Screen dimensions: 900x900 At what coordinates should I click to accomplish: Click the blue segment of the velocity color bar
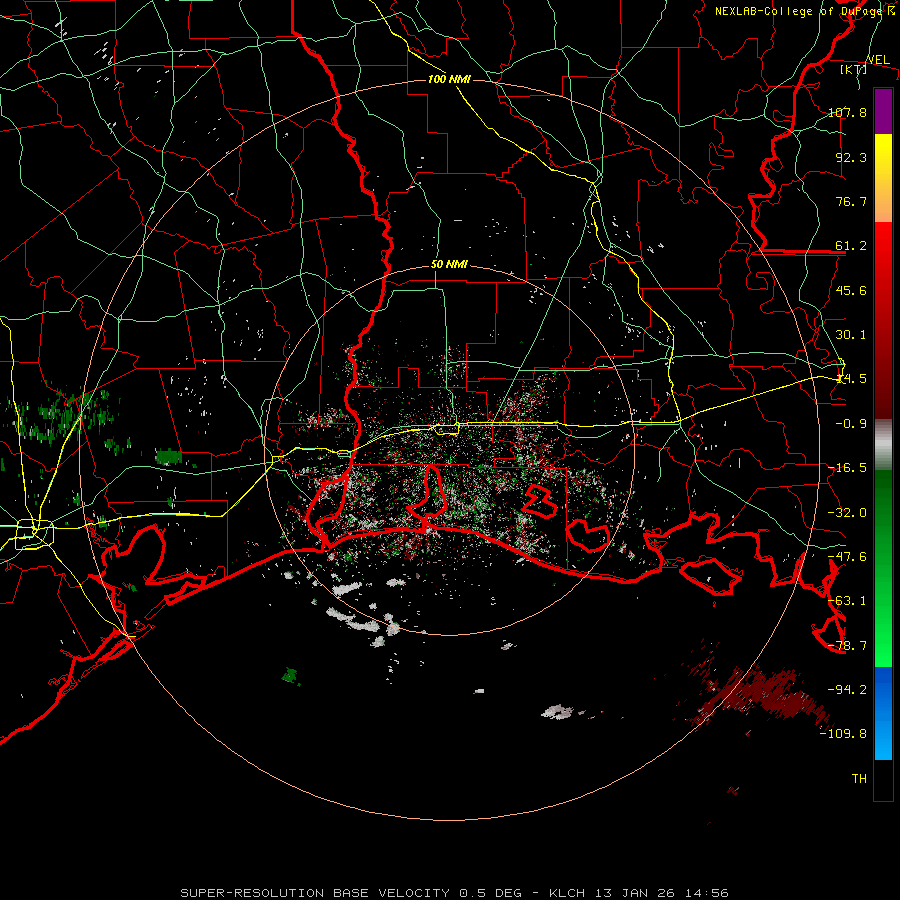(883, 713)
